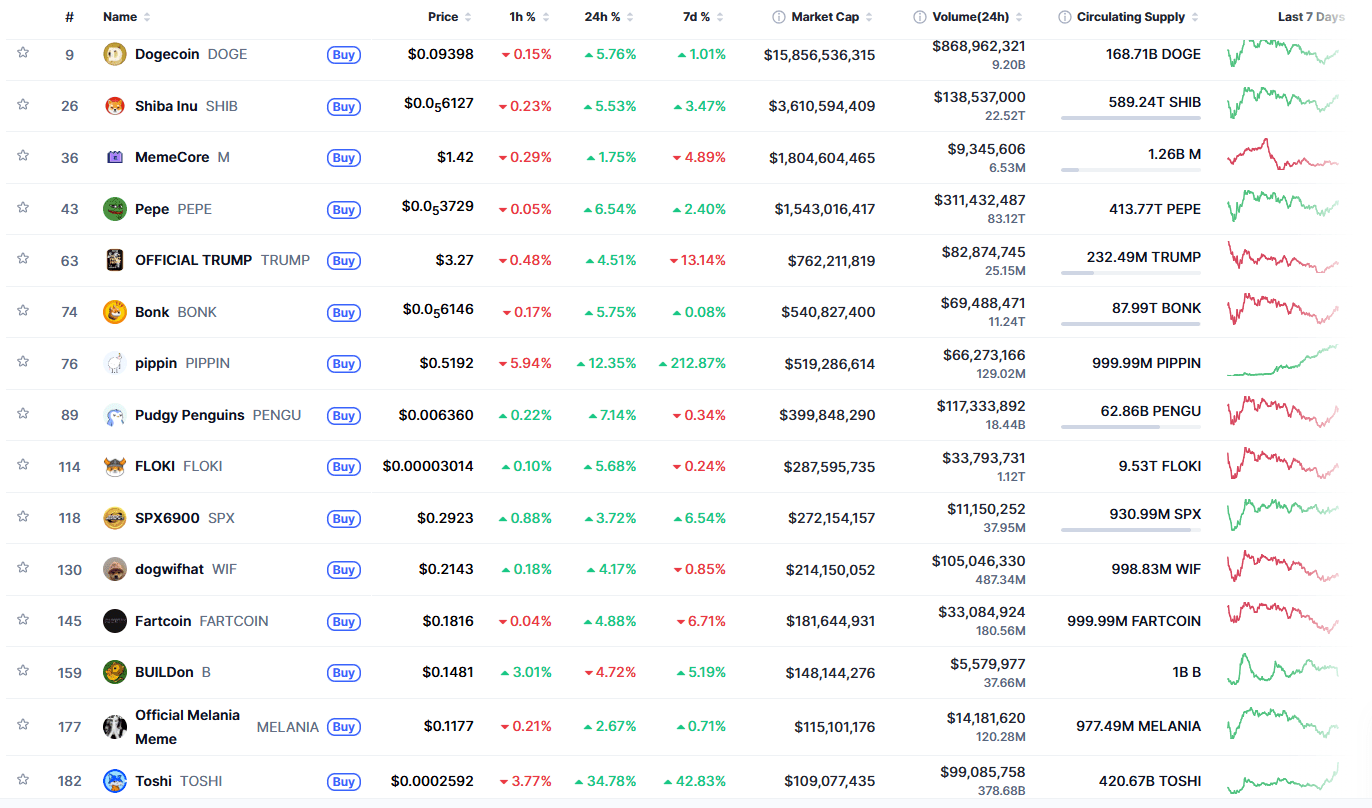Screen dimensions: 1372x808
Task: Sort the table by 7d % change
Action: (x=696, y=16)
